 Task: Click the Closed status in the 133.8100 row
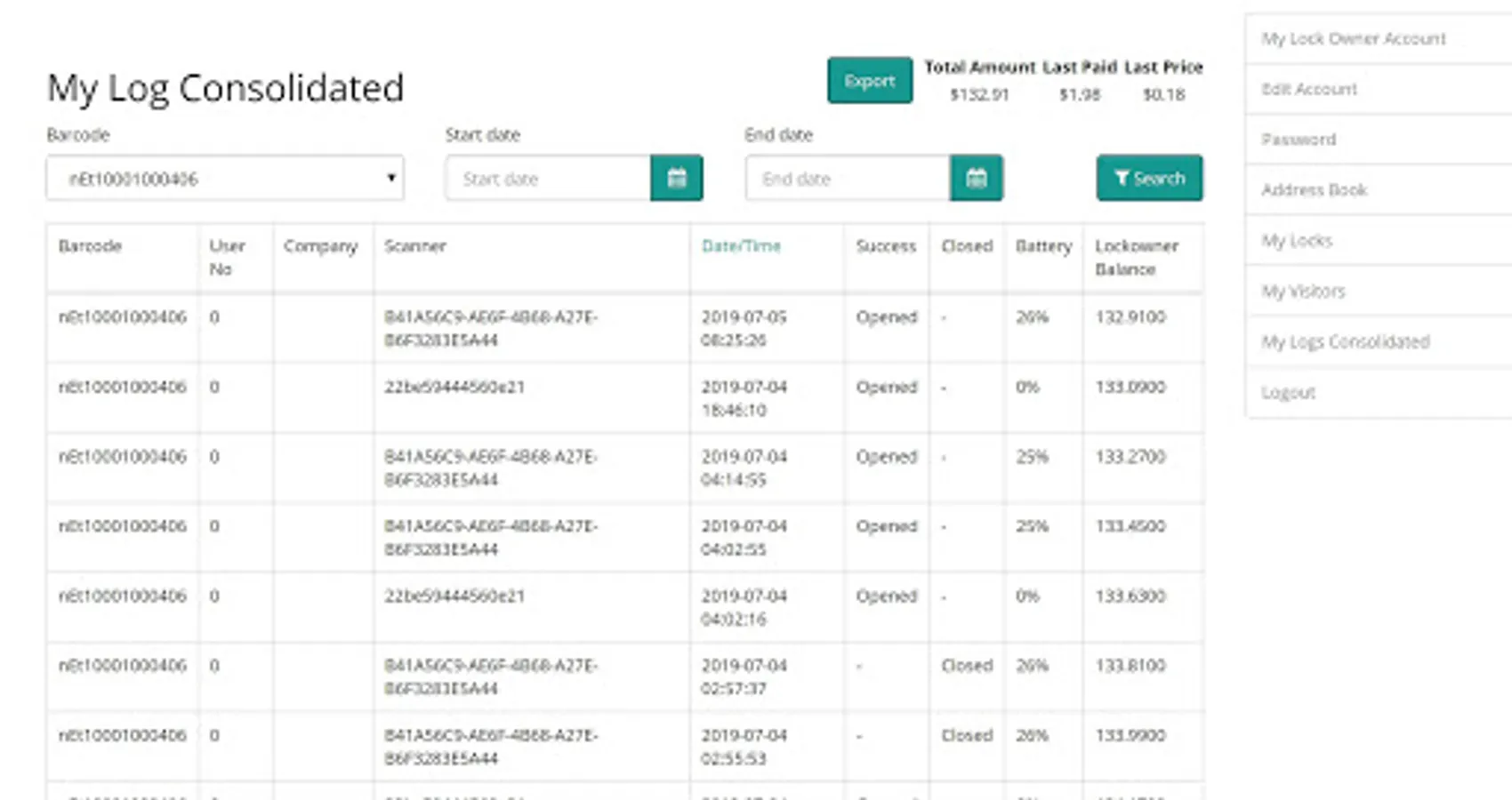967,666
